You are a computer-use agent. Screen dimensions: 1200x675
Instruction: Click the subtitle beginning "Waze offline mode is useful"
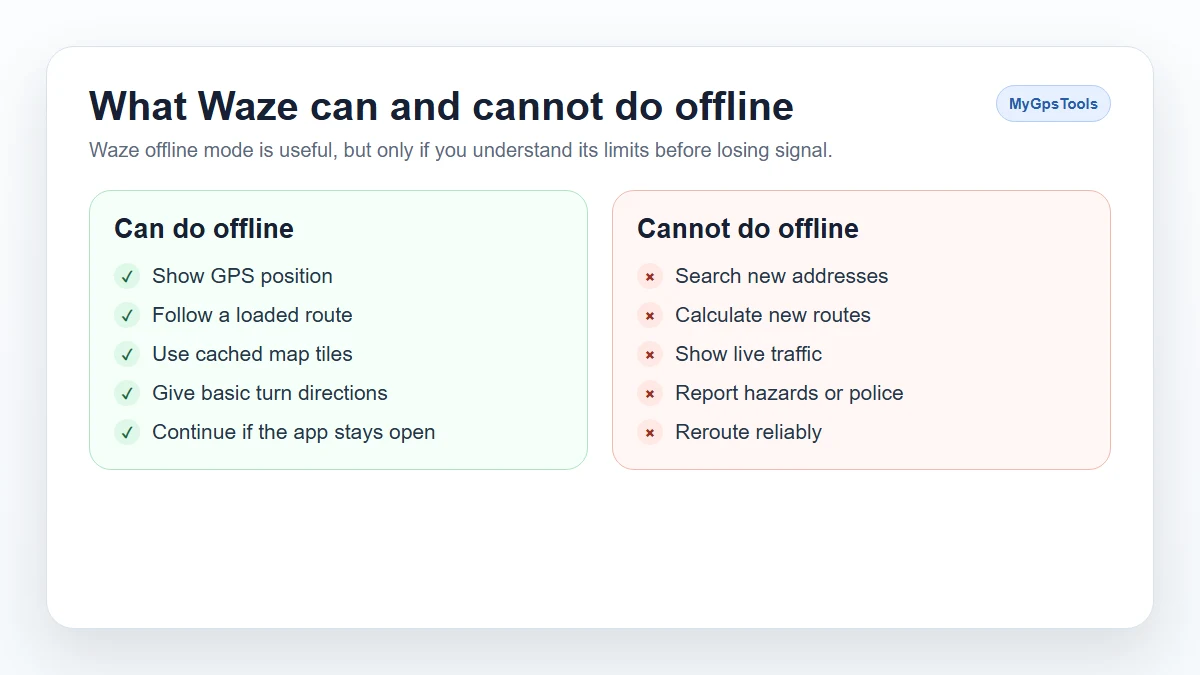pos(461,151)
